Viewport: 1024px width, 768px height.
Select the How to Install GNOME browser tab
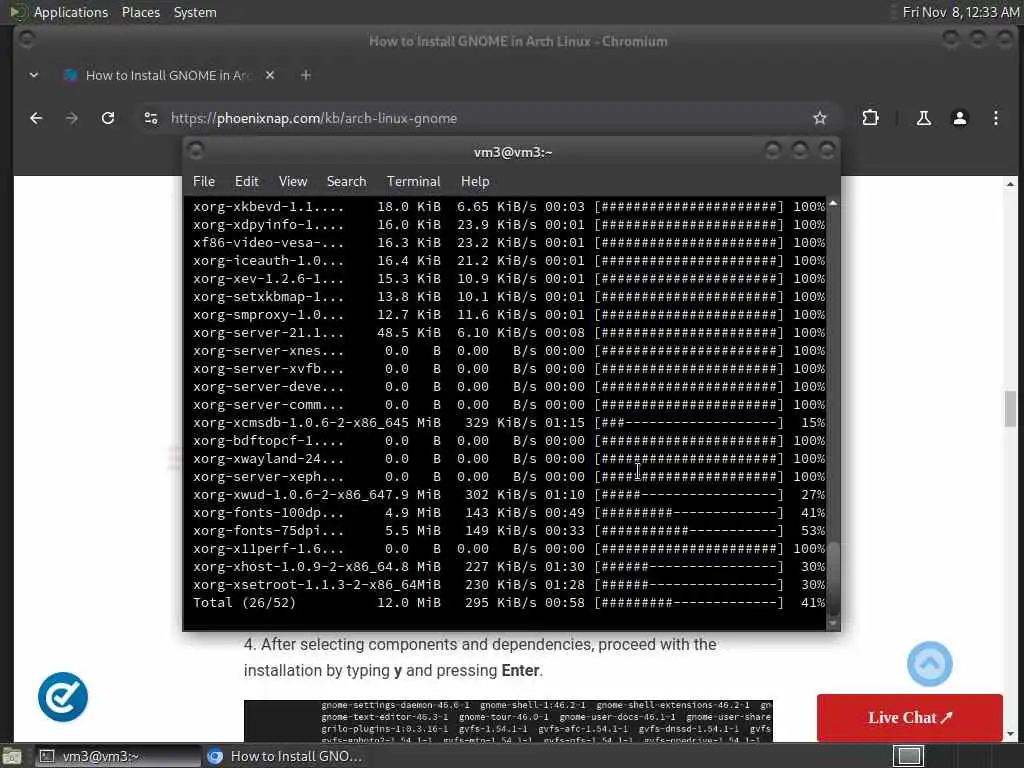[167, 75]
